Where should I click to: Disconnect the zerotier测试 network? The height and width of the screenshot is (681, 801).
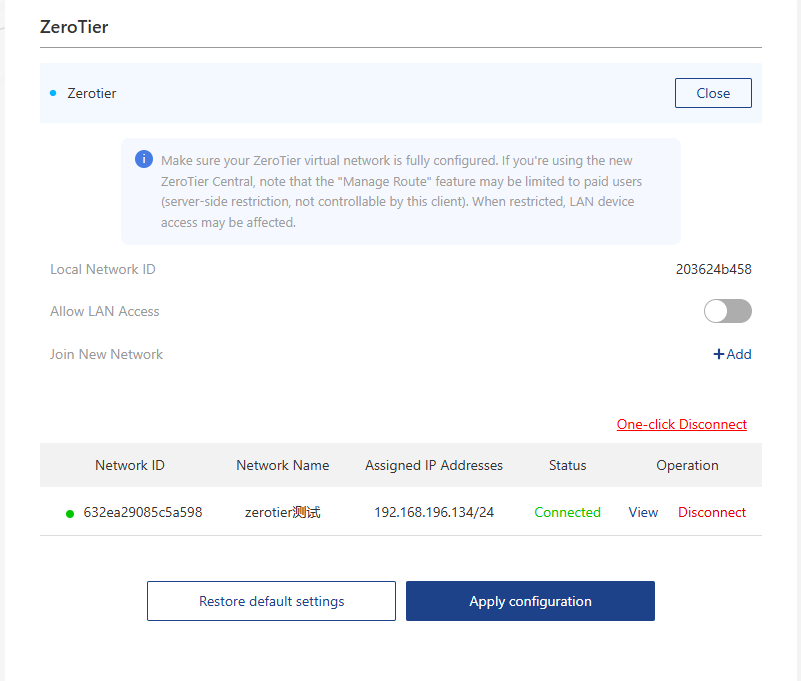click(712, 512)
